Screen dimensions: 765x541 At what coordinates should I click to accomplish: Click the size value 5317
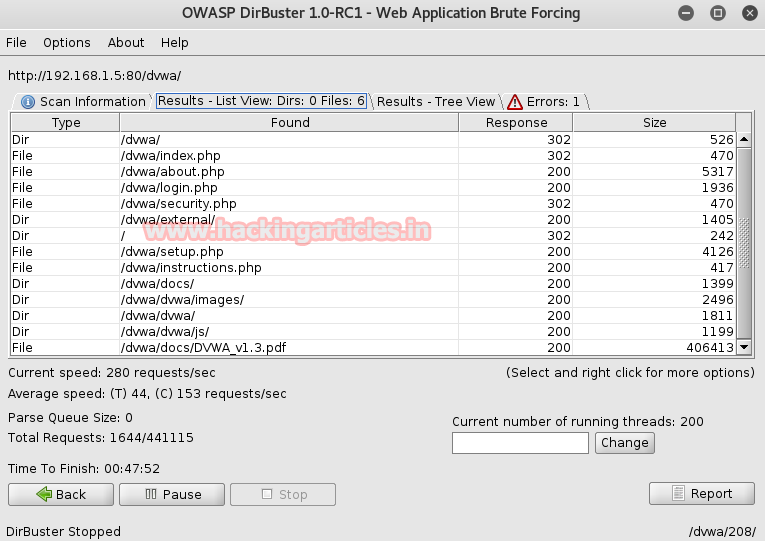click(x=717, y=172)
